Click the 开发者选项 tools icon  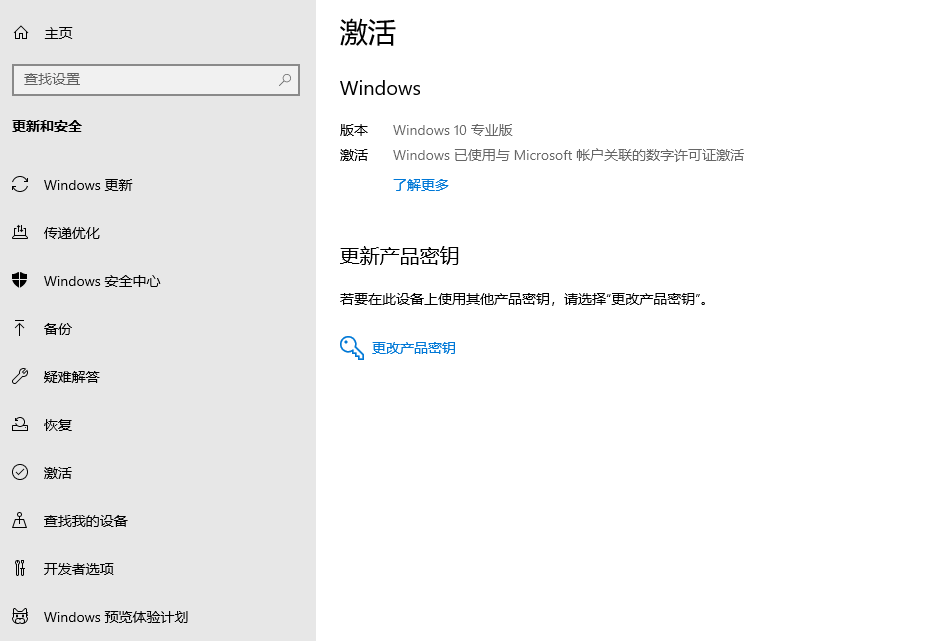coord(20,568)
